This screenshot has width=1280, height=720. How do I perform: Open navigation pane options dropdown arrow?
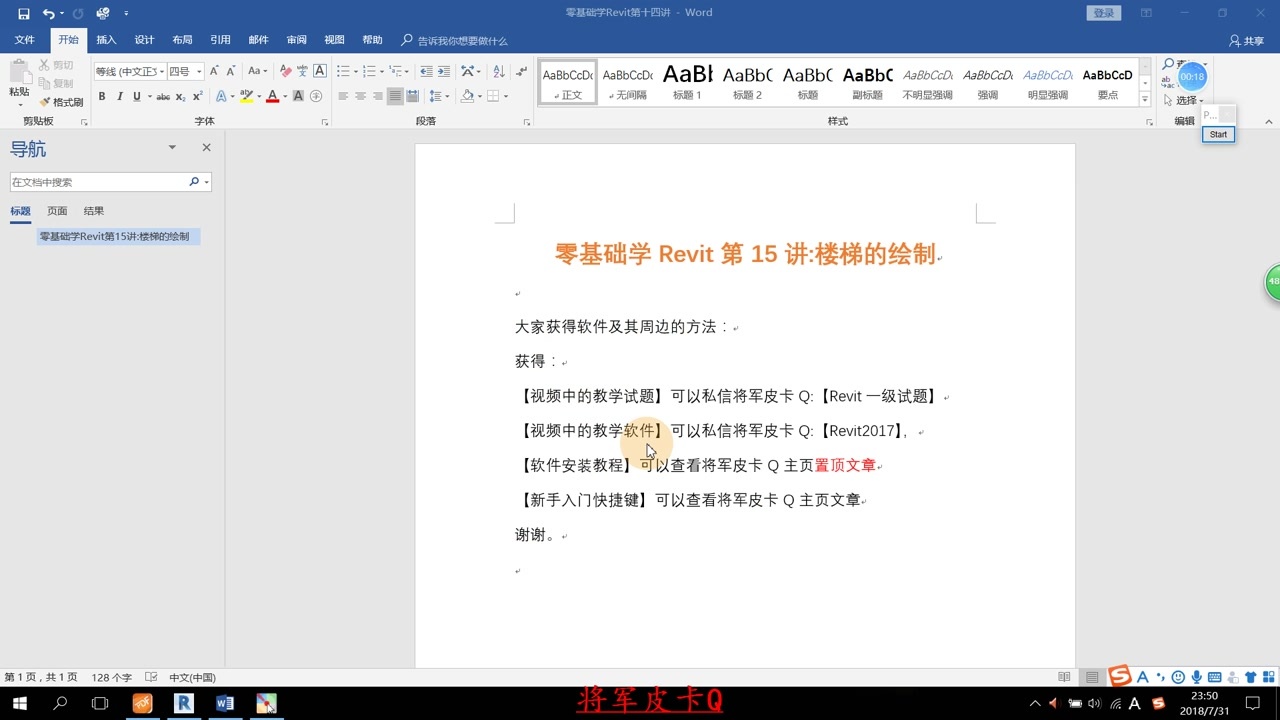[x=172, y=147]
